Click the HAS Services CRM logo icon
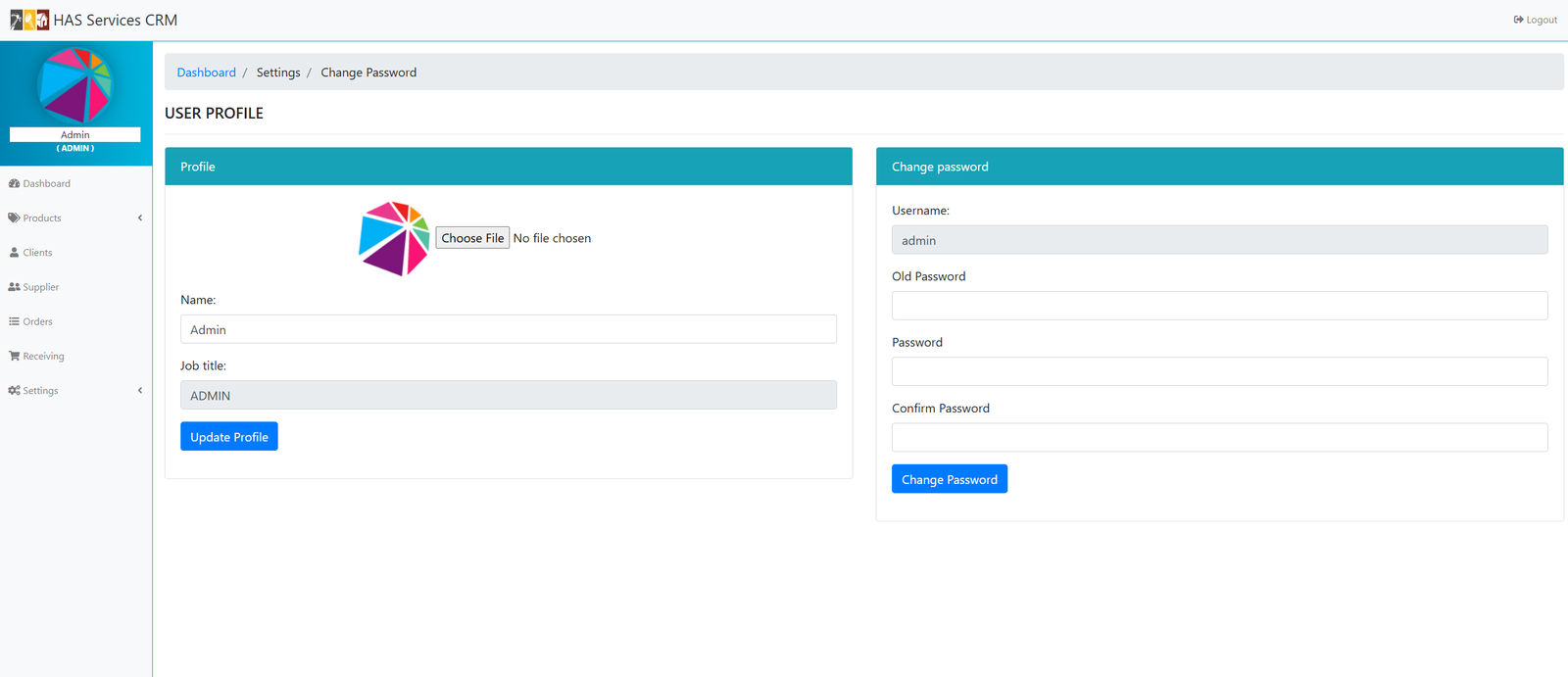The width and height of the screenshot is (1568, 677). (29, 20)
